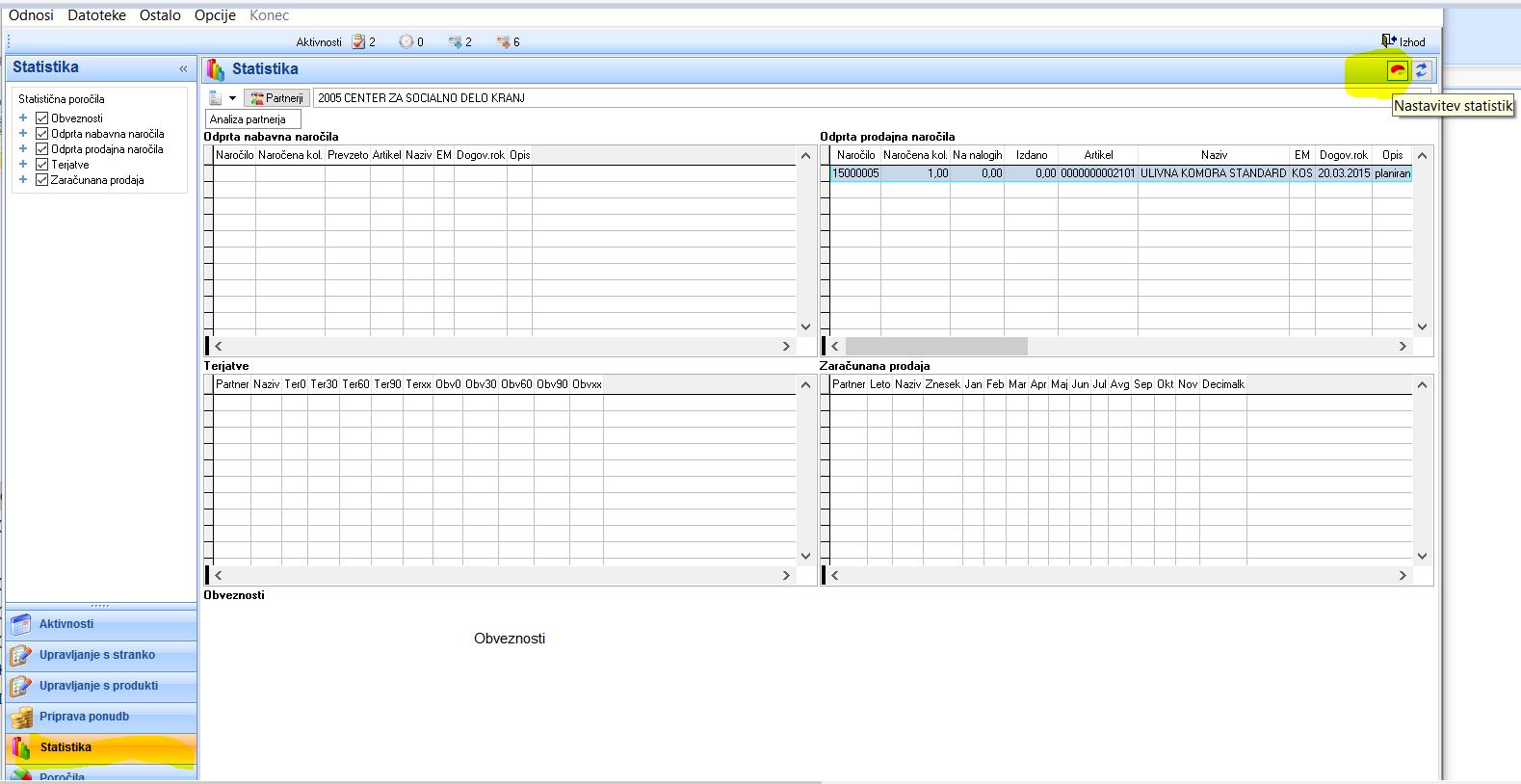Click the Dogov.rok header in sales orders
Viewport: 1521px width, 784px height.
pos(1344,155)
